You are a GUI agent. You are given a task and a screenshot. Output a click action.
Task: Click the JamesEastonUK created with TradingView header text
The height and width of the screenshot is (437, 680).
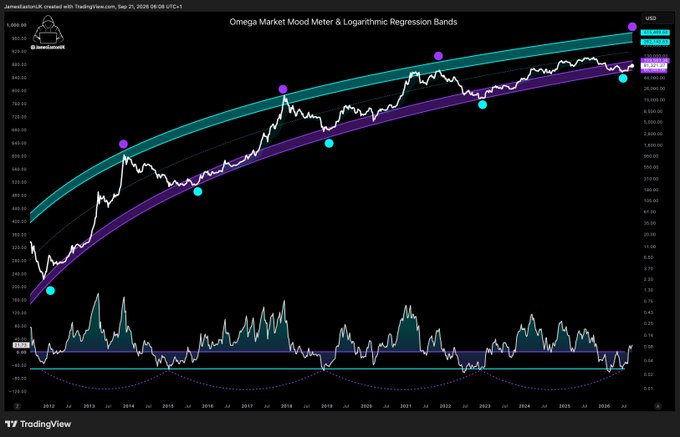point(92,7)
